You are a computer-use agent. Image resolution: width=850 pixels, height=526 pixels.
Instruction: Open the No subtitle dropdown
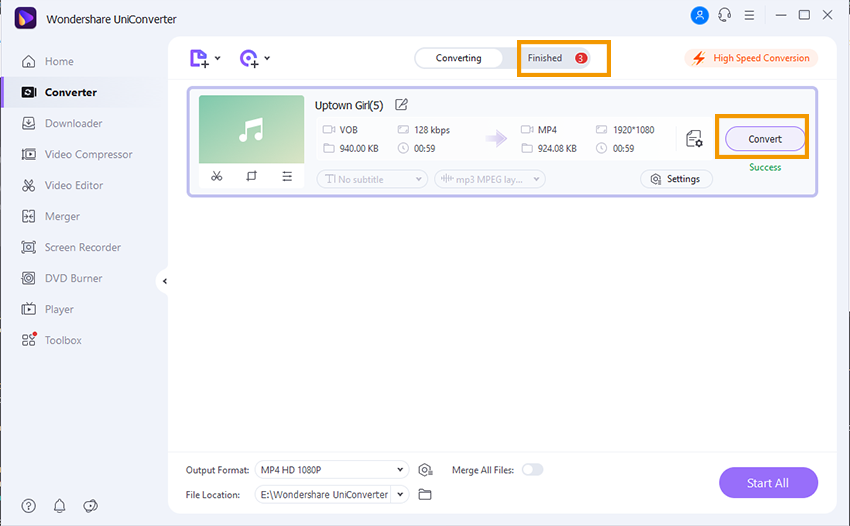(x=372, y=179)
